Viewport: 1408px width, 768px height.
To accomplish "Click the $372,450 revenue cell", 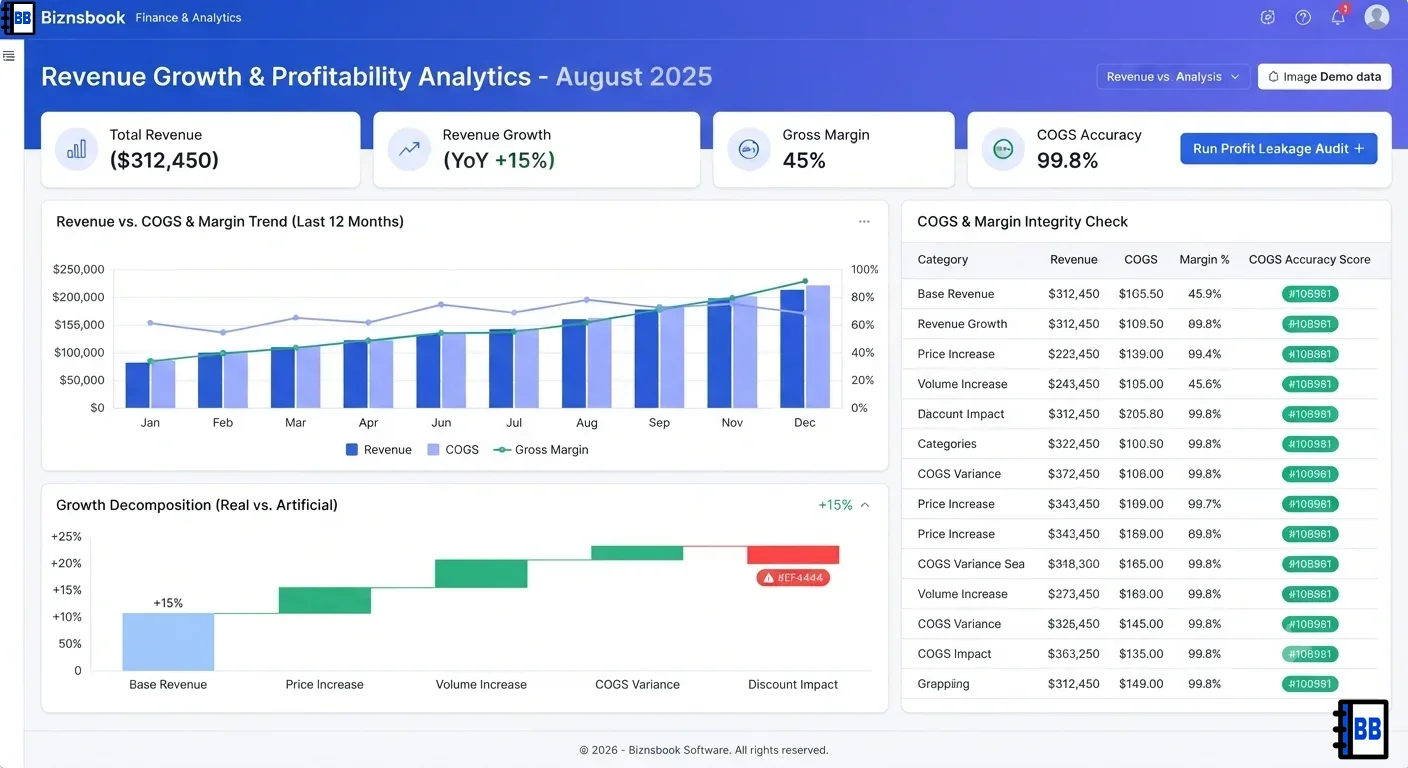I will (x=1074, y=474).
